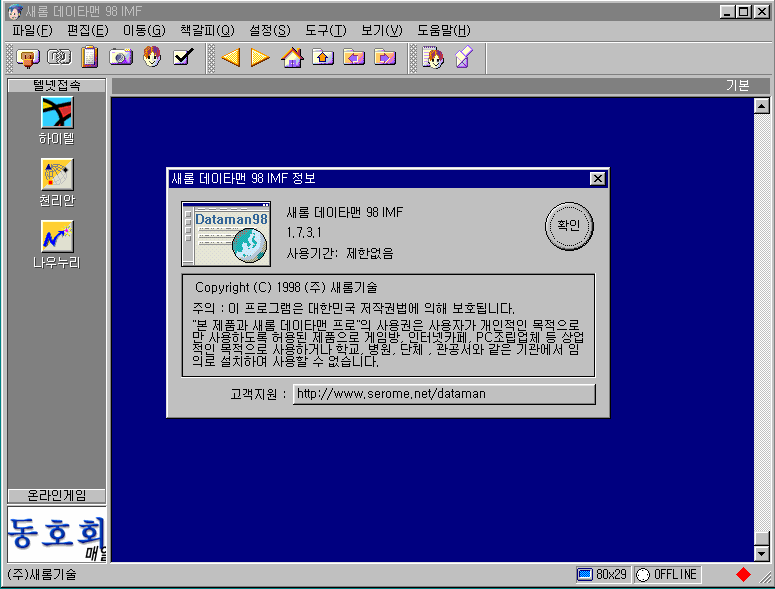The image size is (775, 589).
Task: Click the round 확인 button
Action: click(x=569, y=226)
